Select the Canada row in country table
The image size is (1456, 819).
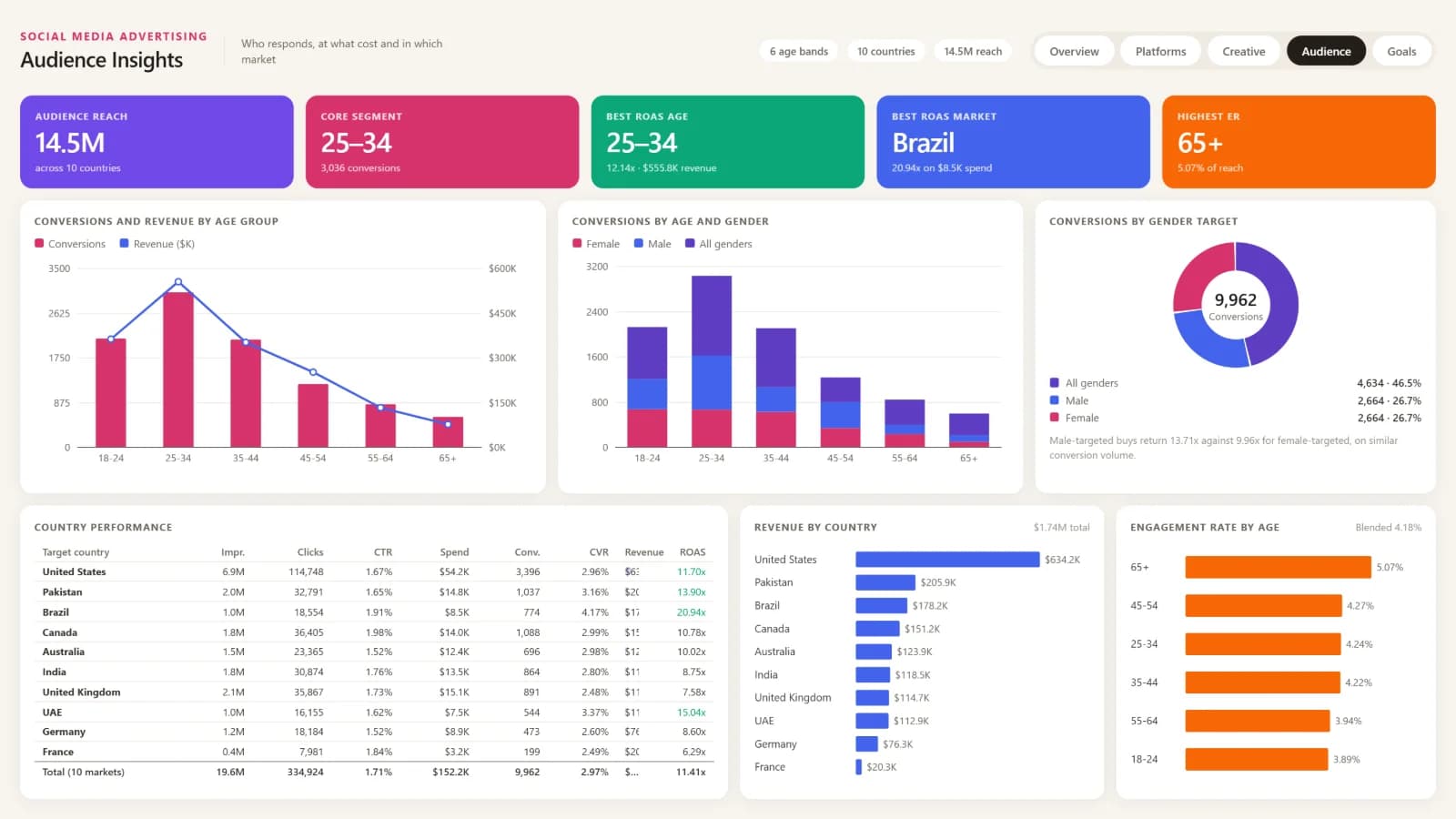coord(374,632)
